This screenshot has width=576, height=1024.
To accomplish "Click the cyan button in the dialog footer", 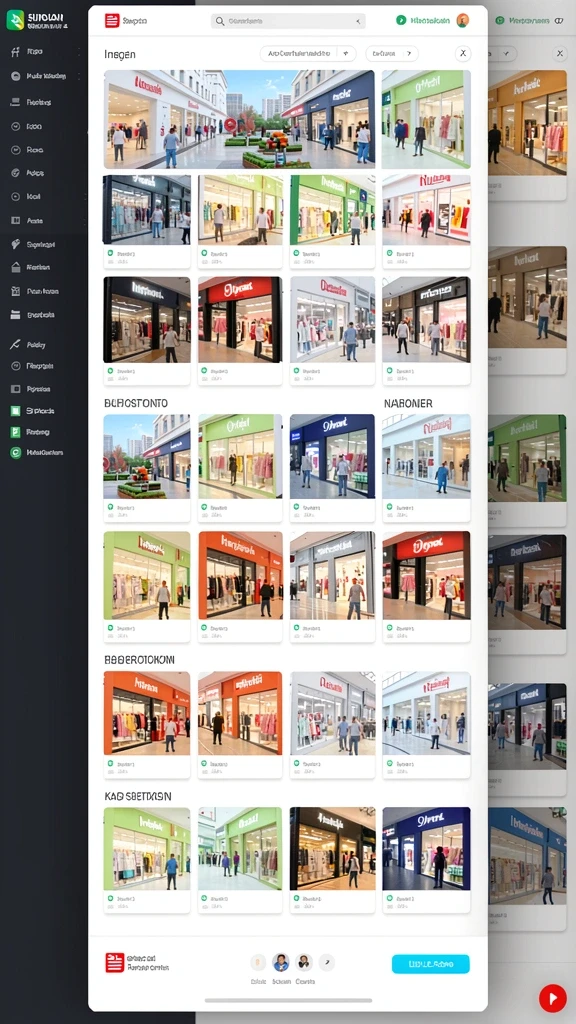I will click(430, 964).
